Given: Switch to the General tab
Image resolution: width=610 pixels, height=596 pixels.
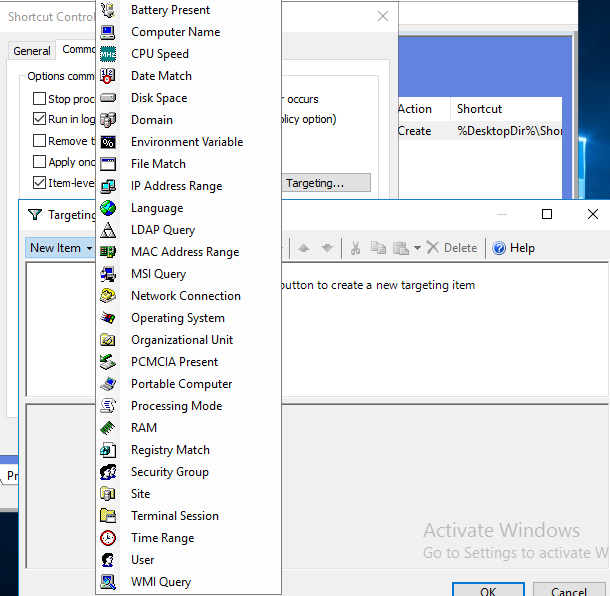Looking at the screenshot, I should click(x=32, y=51).
